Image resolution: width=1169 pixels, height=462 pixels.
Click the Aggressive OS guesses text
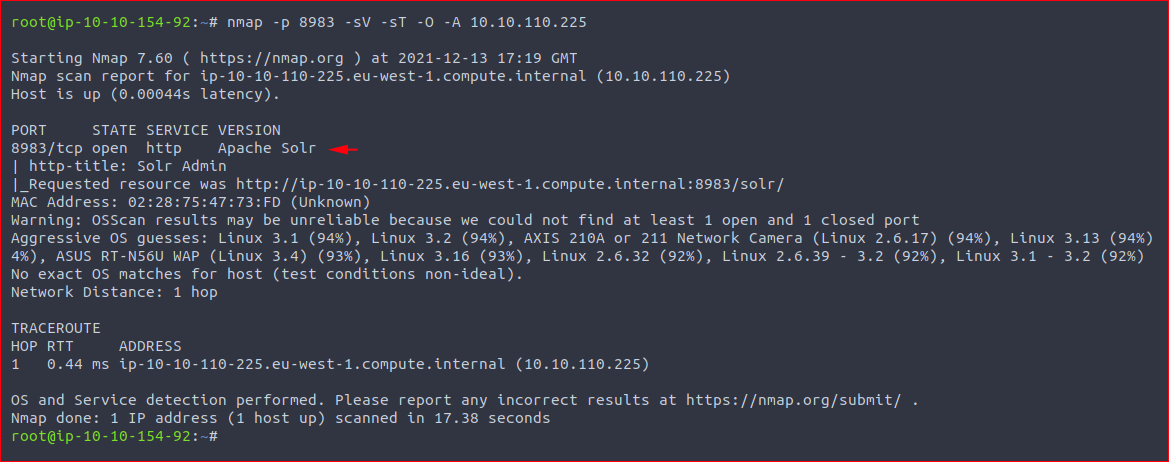tap(110, 238)
